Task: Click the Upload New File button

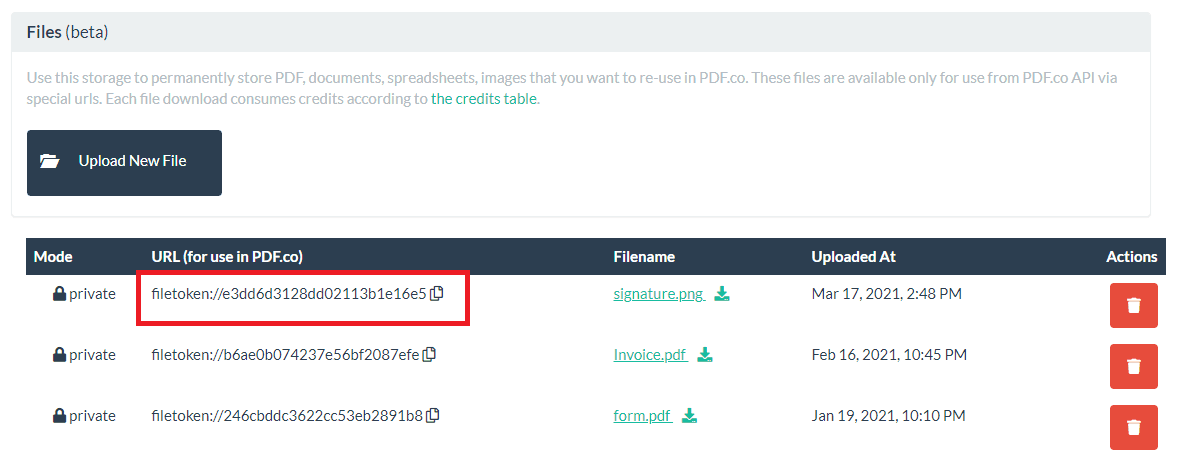Action: point(124,162)
